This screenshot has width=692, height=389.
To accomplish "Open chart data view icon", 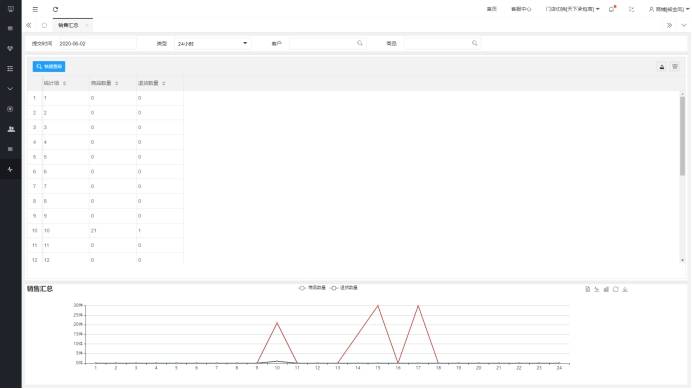I will (x=587, y=289).
